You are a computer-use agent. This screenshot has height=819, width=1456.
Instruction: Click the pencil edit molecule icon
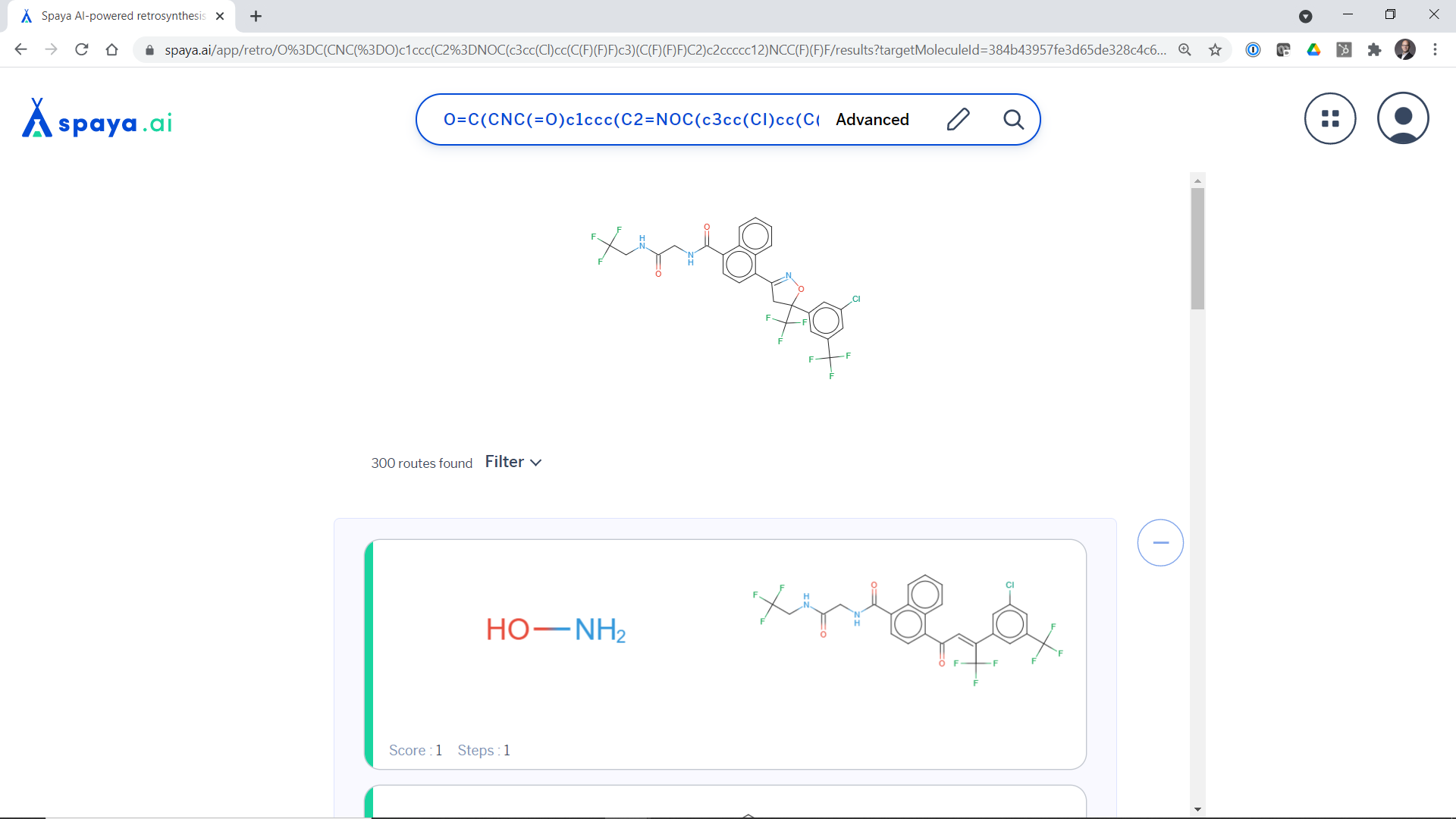pos(958,119)
